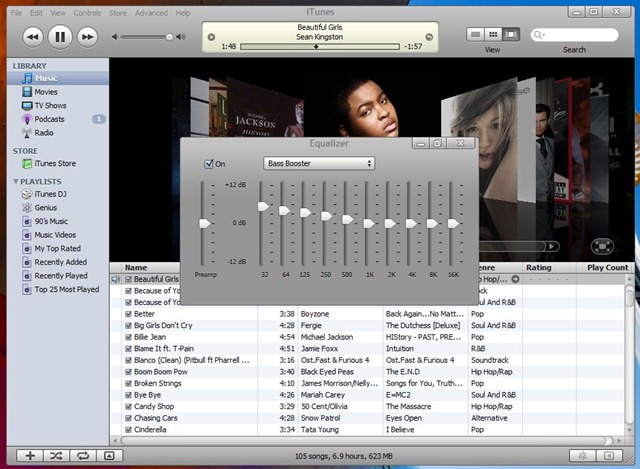
Task: Click the Podcasts unplayed count badge
Action: pyautogui.click(x=98, y=119)
